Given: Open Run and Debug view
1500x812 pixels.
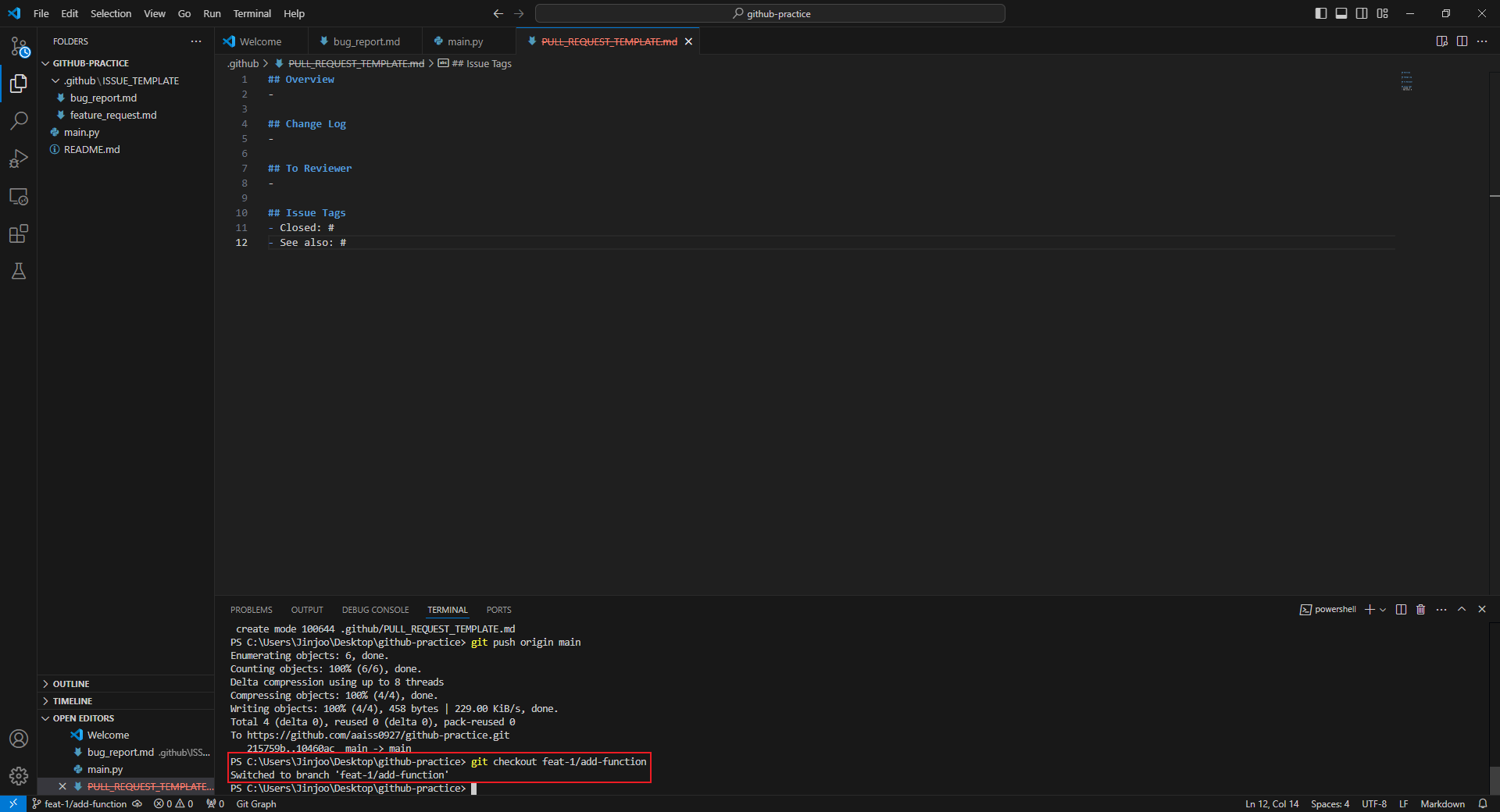Looking at the screenshot, I should click(19, 158).
